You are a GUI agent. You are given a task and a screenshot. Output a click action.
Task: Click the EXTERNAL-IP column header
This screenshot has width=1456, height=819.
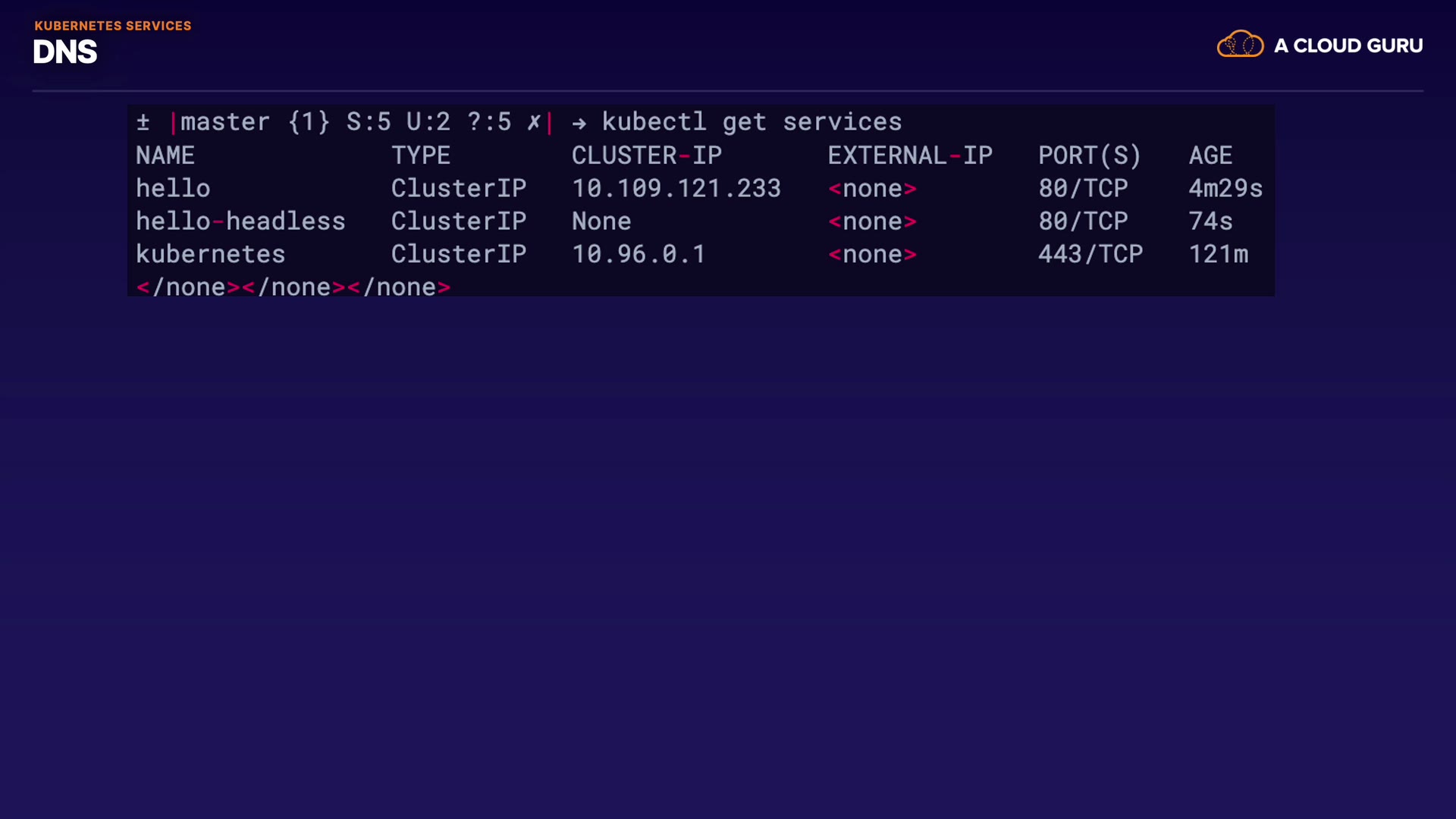tap(910, 155)
